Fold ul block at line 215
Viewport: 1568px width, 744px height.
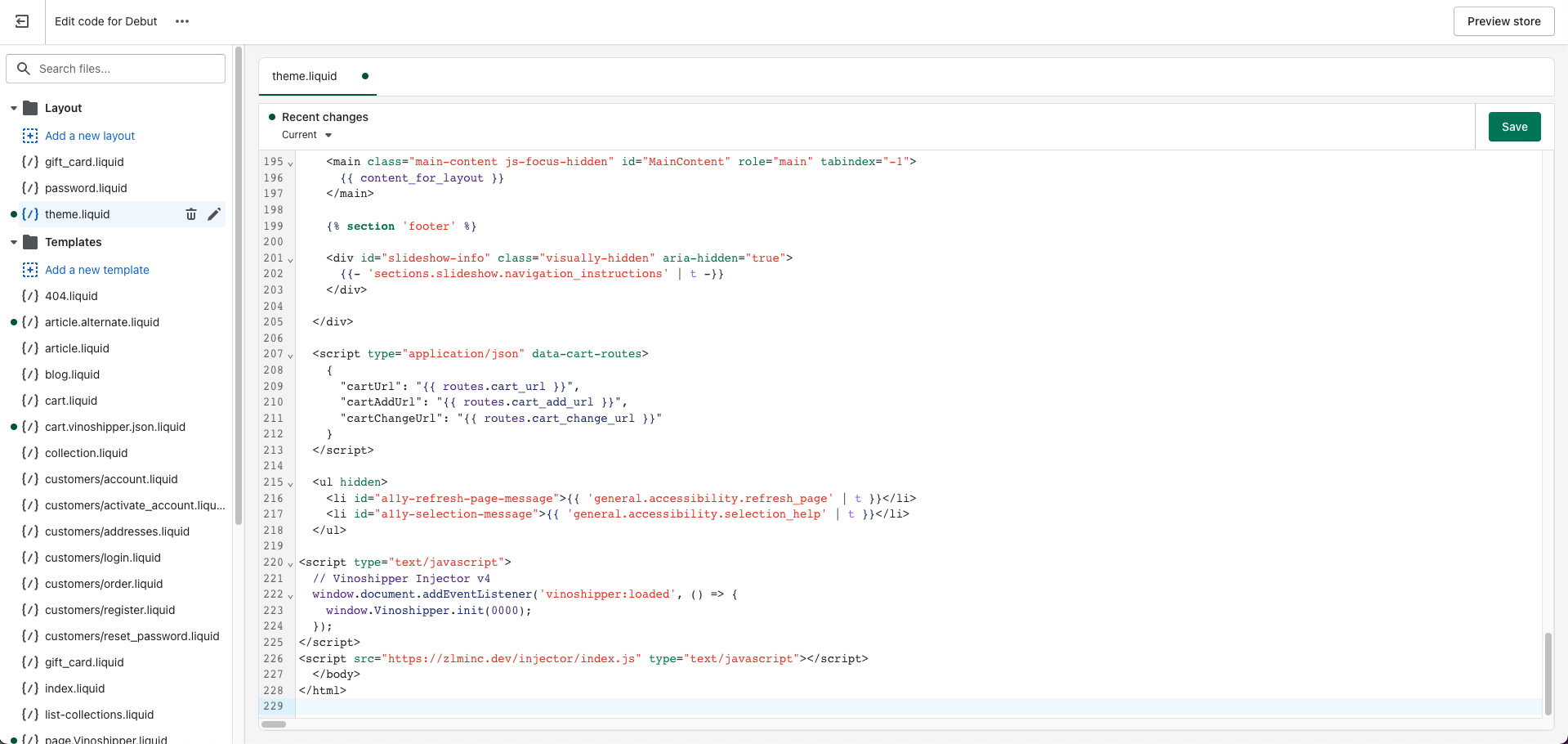coord(290,484)
